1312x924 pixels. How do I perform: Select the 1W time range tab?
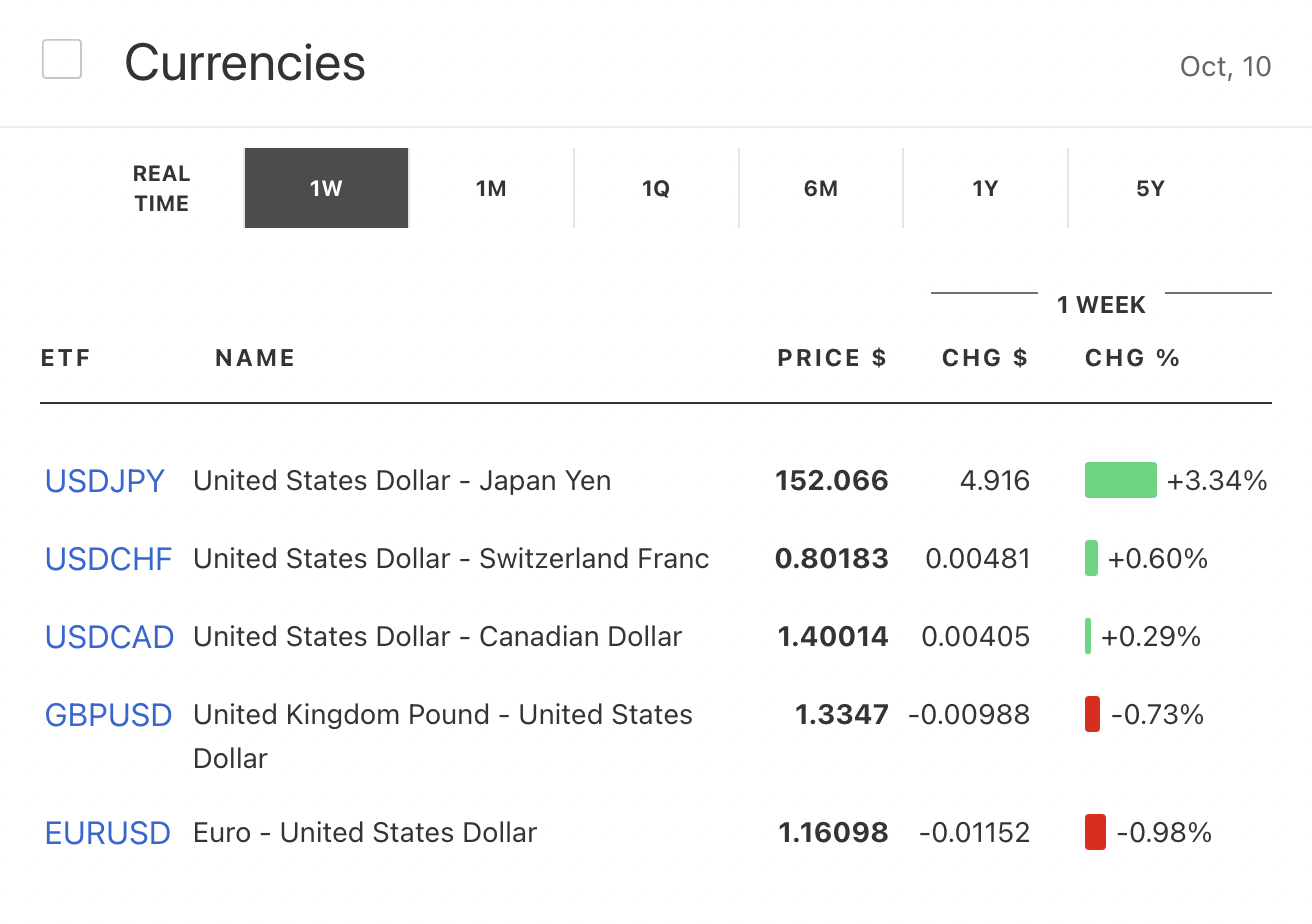(x=326, y=188)
